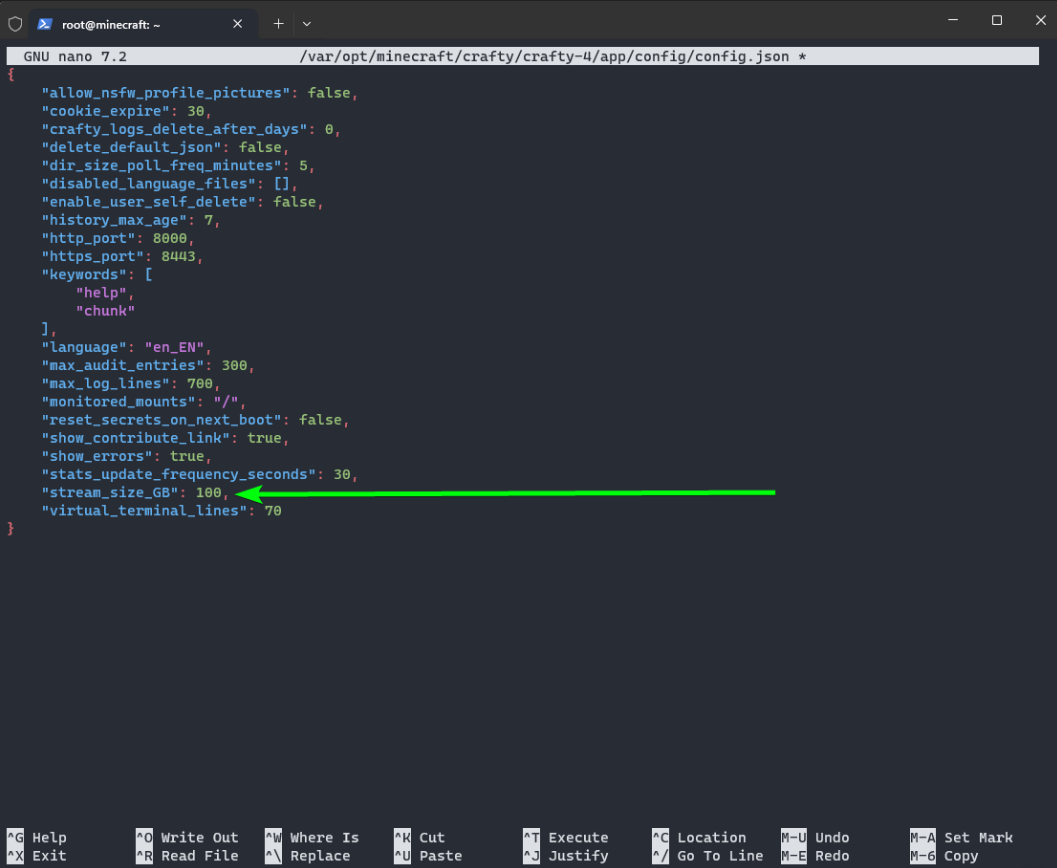Maximize the terminal window
Screen dimensions: 1057x868
pyautogui.click(x=997, y=21)
